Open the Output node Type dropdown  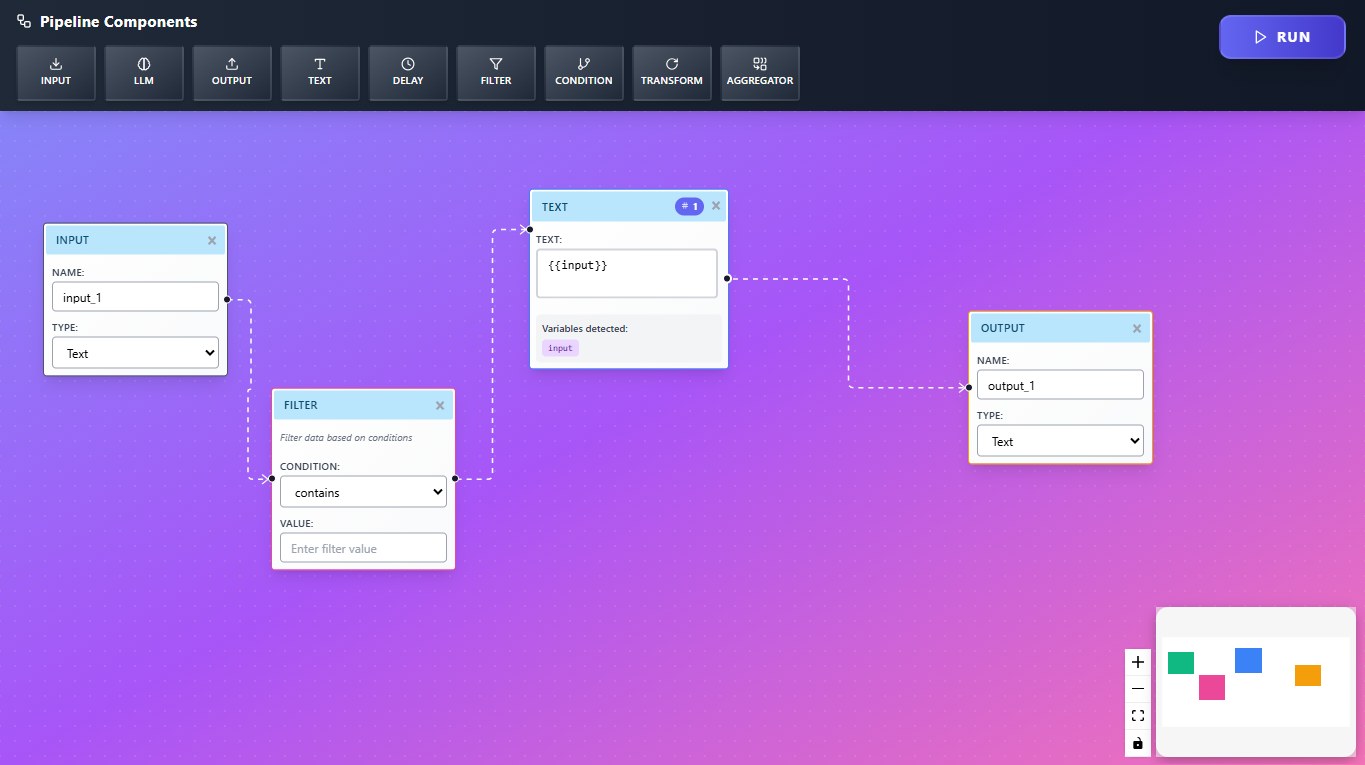[1060, 441]
